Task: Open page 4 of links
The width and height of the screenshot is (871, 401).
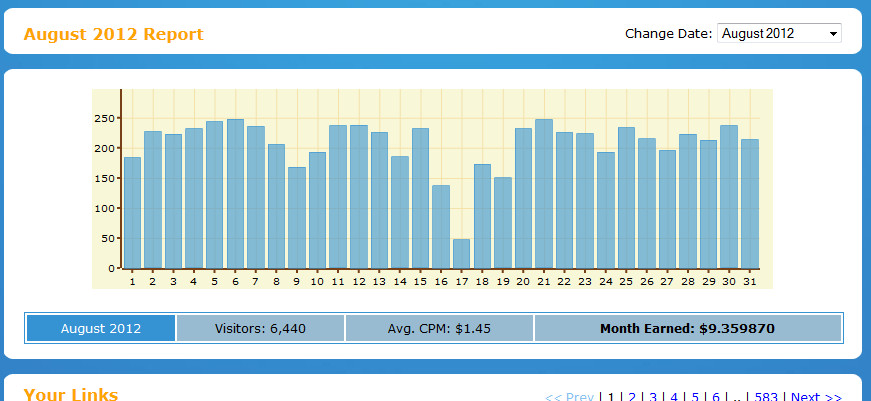Action: pyautogui.click(x=674, y=397)
